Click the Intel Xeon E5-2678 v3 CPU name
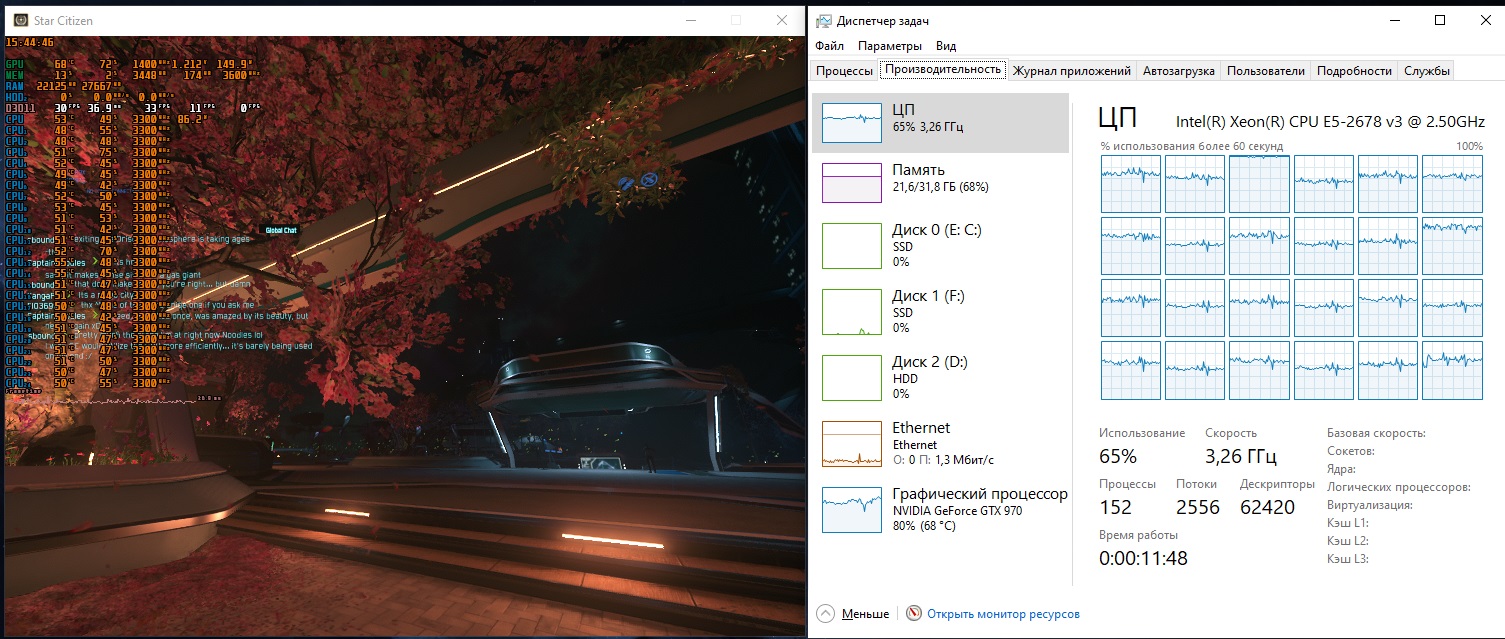The image size is (1505, 639). click(1330, 121)
